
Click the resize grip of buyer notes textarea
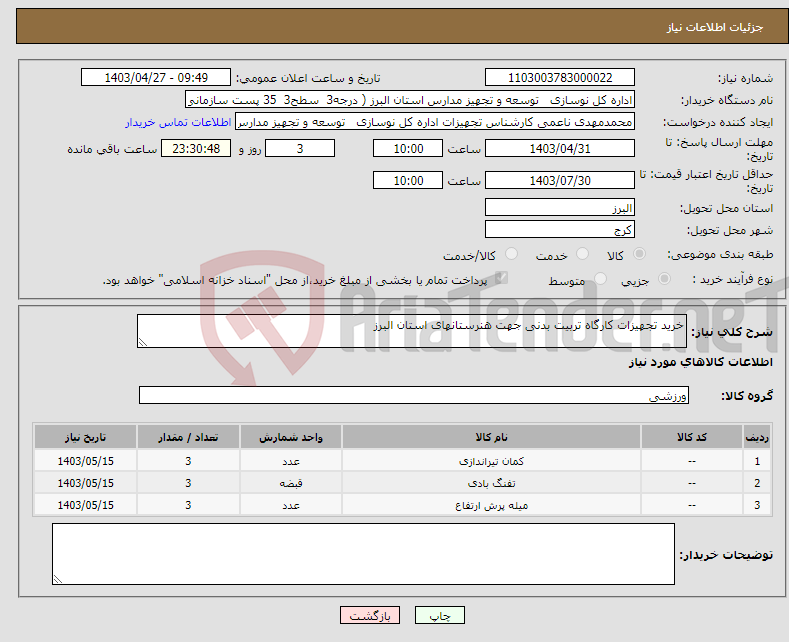(x=58, y=579)
